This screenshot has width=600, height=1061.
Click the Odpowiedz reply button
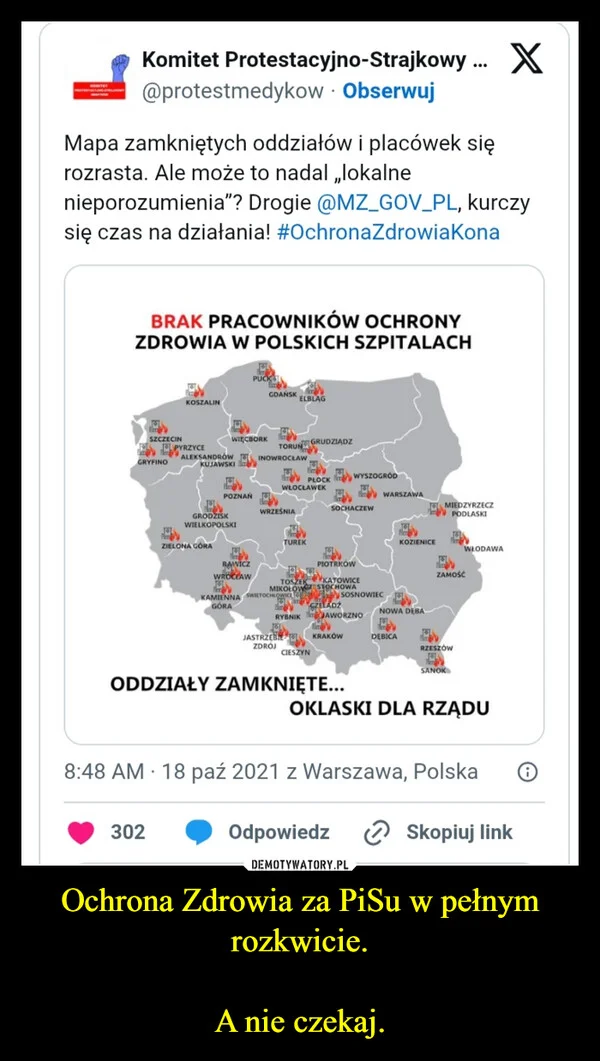click(283, 832)
